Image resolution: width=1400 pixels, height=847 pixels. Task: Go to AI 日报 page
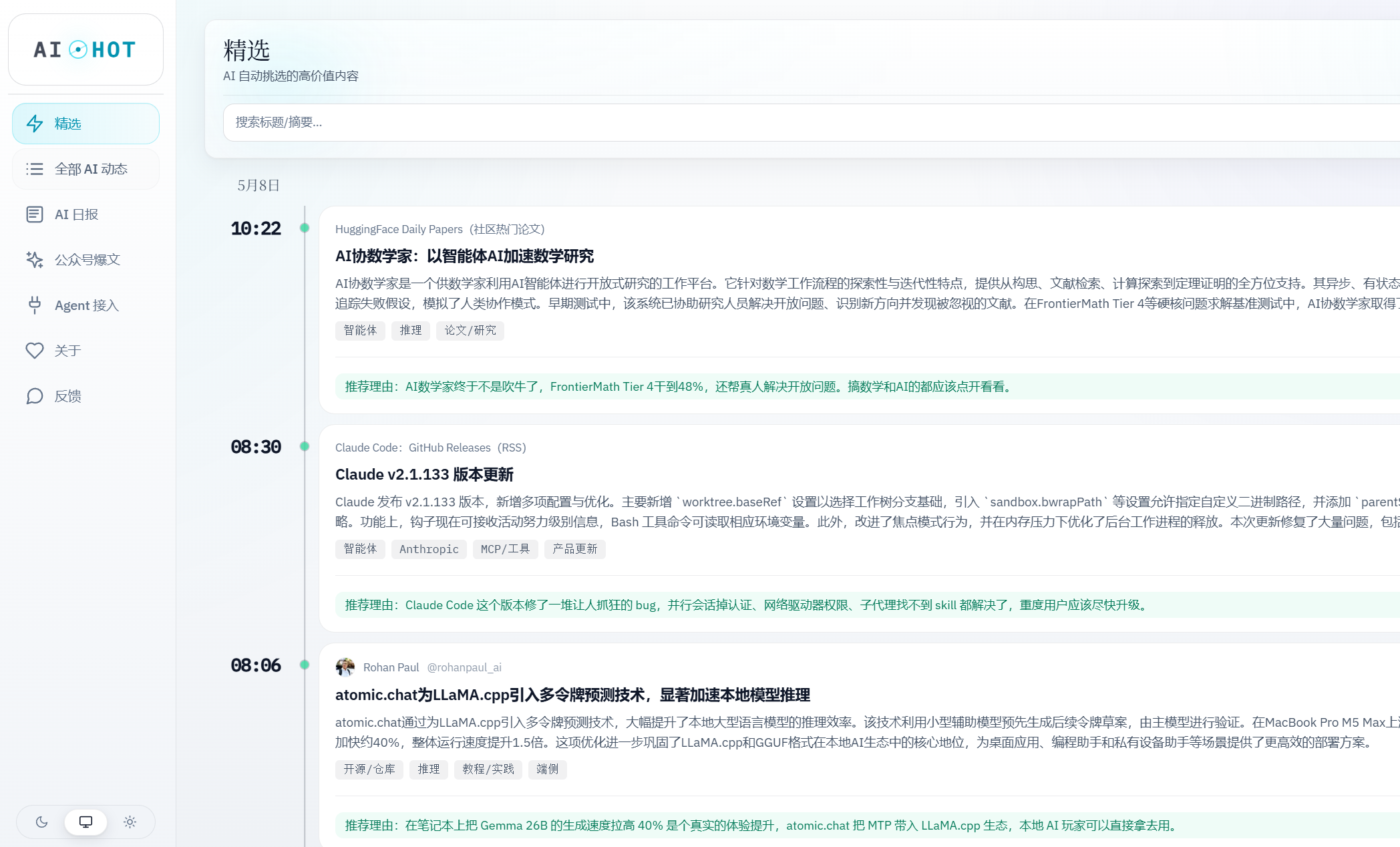(x=85, y=214)
